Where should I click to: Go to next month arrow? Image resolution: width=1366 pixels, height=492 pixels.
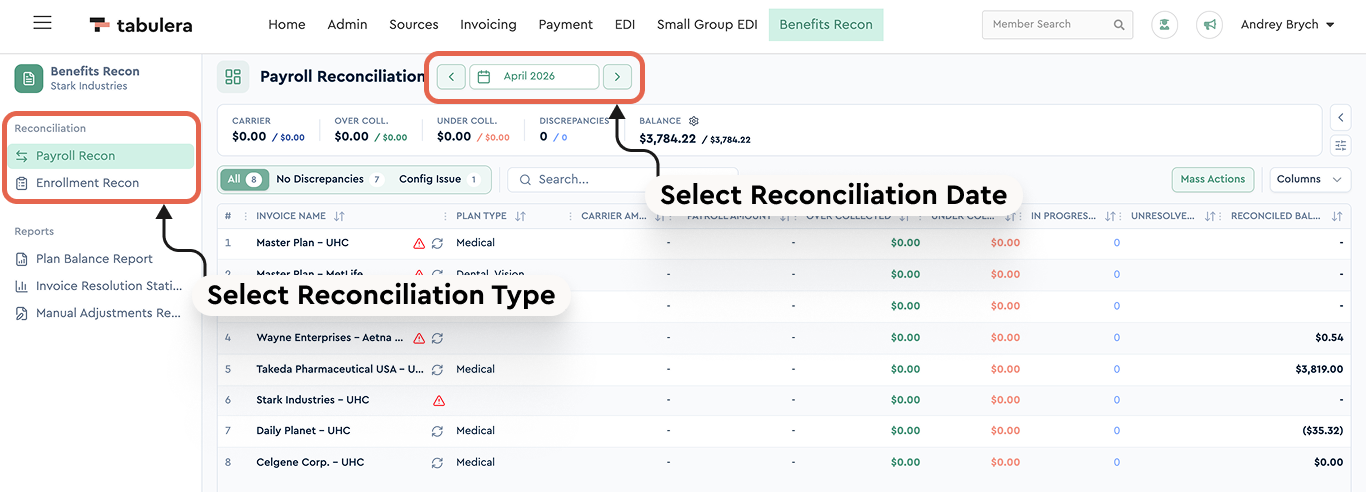617,77
